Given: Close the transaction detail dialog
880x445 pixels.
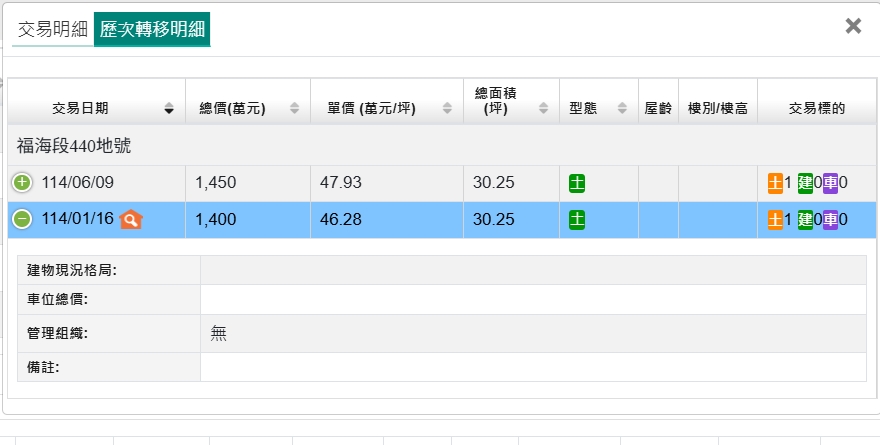Looking at the screenshot, I should (853, 26).
